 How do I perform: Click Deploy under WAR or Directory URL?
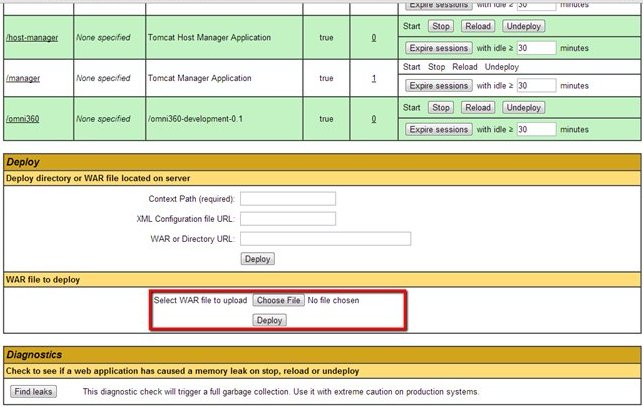pos(258,259)
